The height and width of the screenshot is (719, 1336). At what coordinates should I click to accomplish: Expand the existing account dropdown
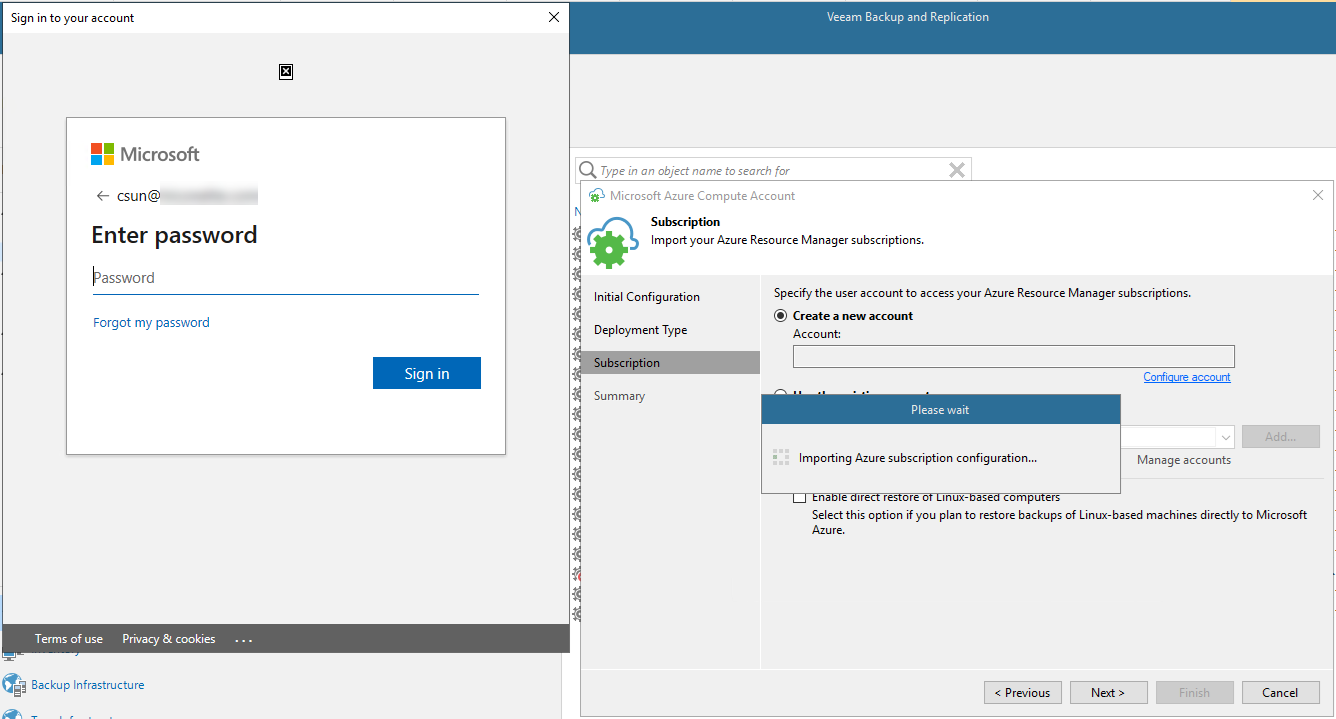(1227, 437)
